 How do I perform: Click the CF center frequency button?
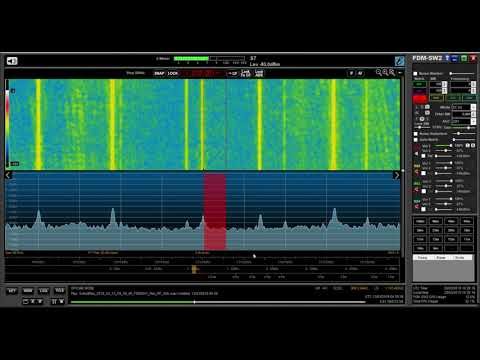[x=232, y=73]
